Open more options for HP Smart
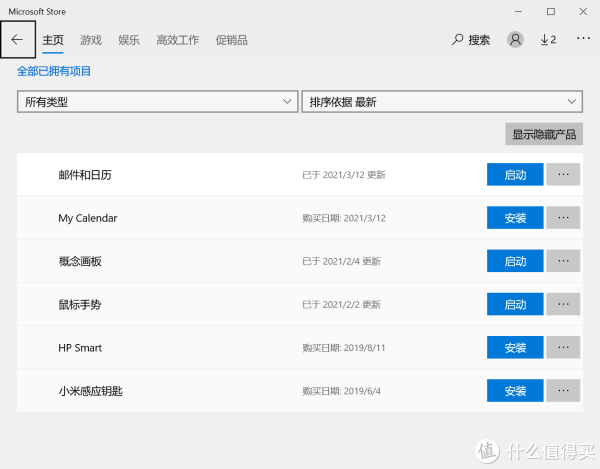The image size is (600, 469). click(x=563, y=347)
